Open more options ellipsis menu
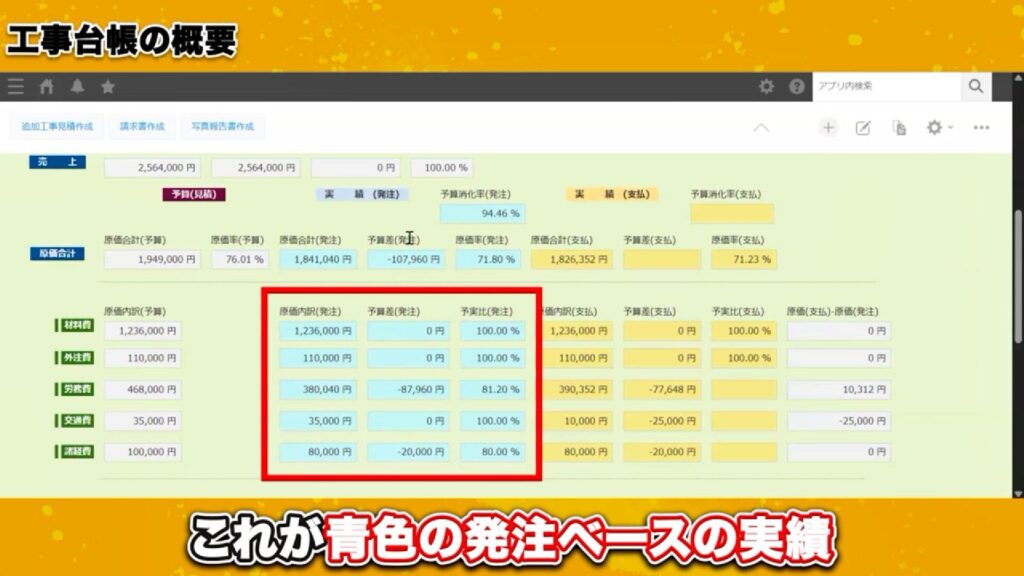This screenshot has height=576, width=1024. click(x=981, y=127)
